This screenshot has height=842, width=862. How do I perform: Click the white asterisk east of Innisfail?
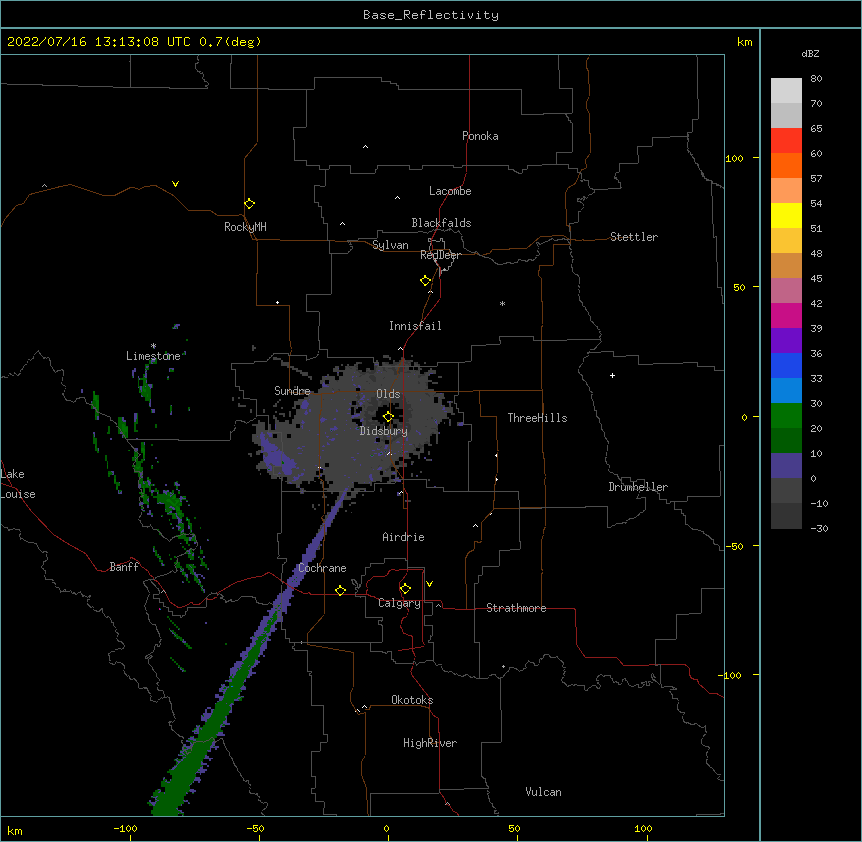click(502, 303)
